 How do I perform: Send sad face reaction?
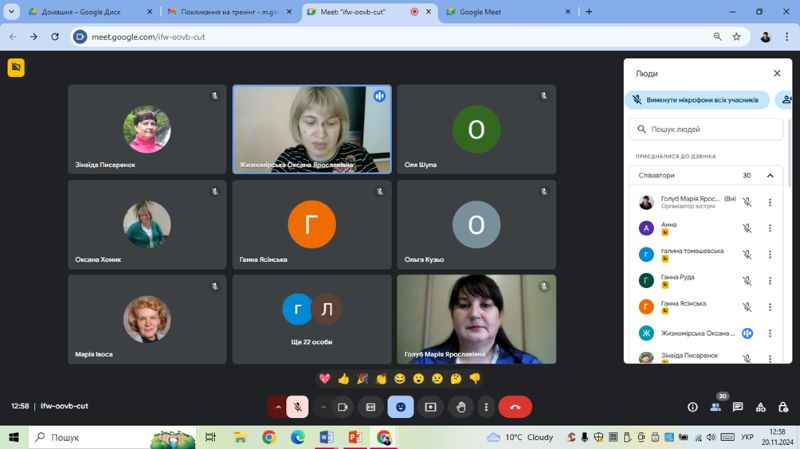[437, 379]
